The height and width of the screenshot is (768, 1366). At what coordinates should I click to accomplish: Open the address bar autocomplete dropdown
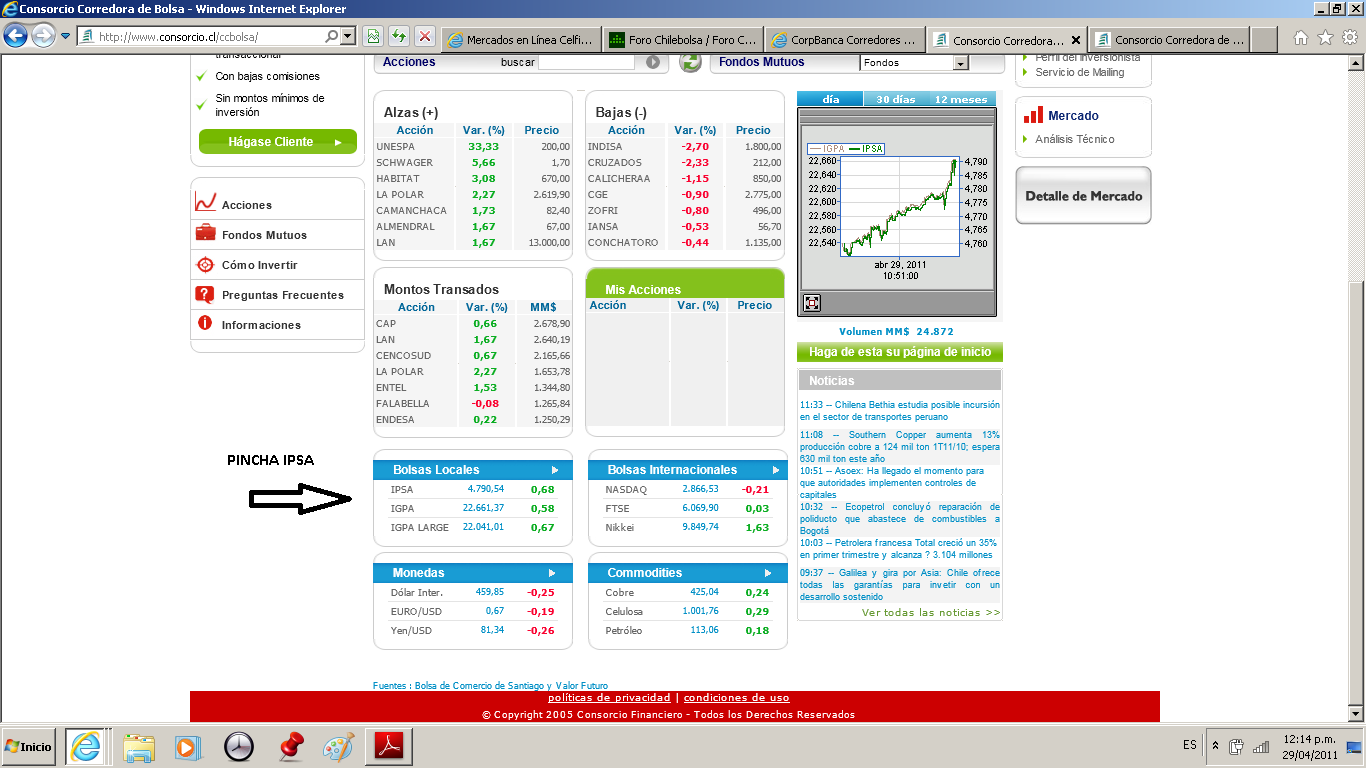point(348,37)
